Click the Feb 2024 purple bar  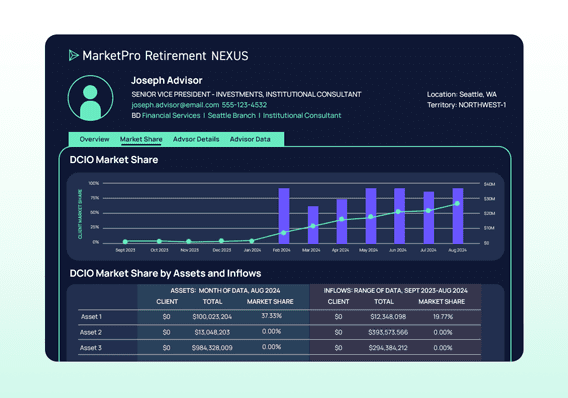[284, 215]
